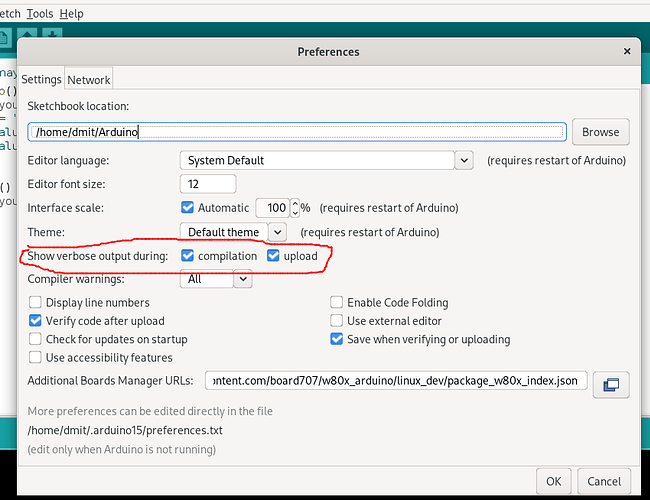
Task: Click the interface scale 100 field
Action: [x=273, y=208]
